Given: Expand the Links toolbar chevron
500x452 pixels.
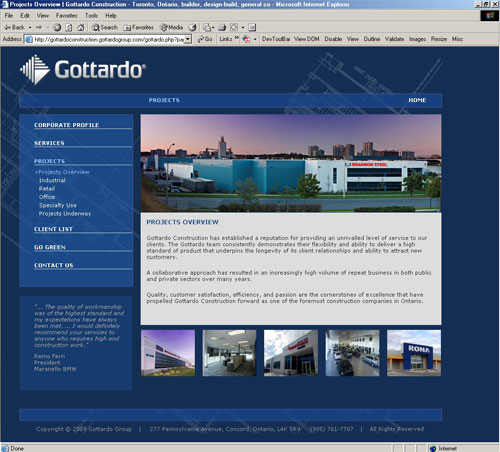Looking at the screenshot, I should coord(237,38).
